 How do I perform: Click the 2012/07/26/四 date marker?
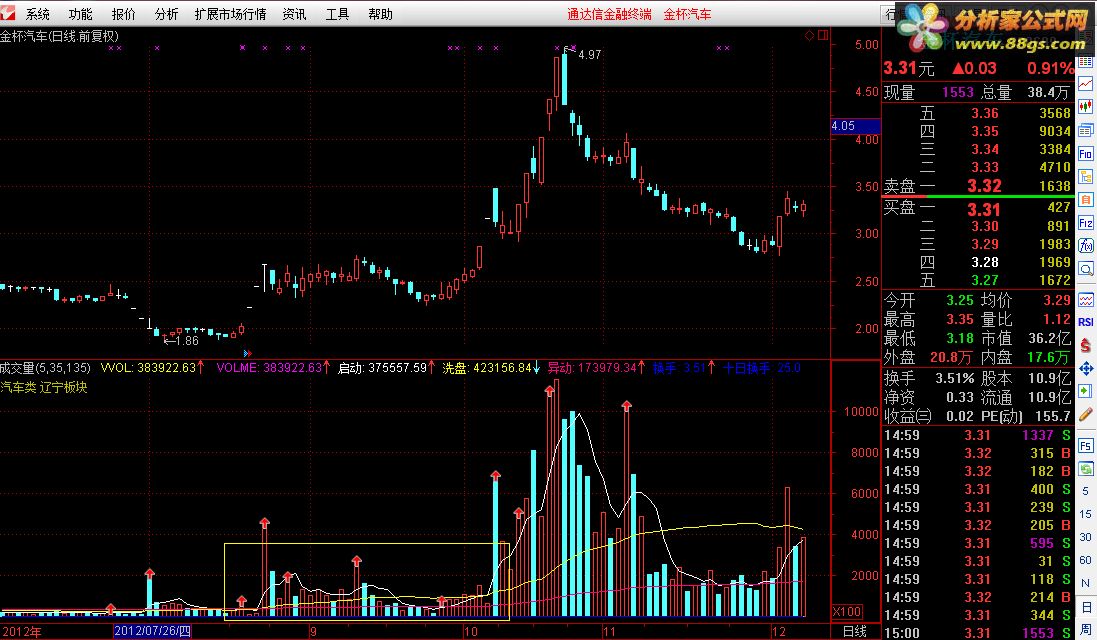153,632
